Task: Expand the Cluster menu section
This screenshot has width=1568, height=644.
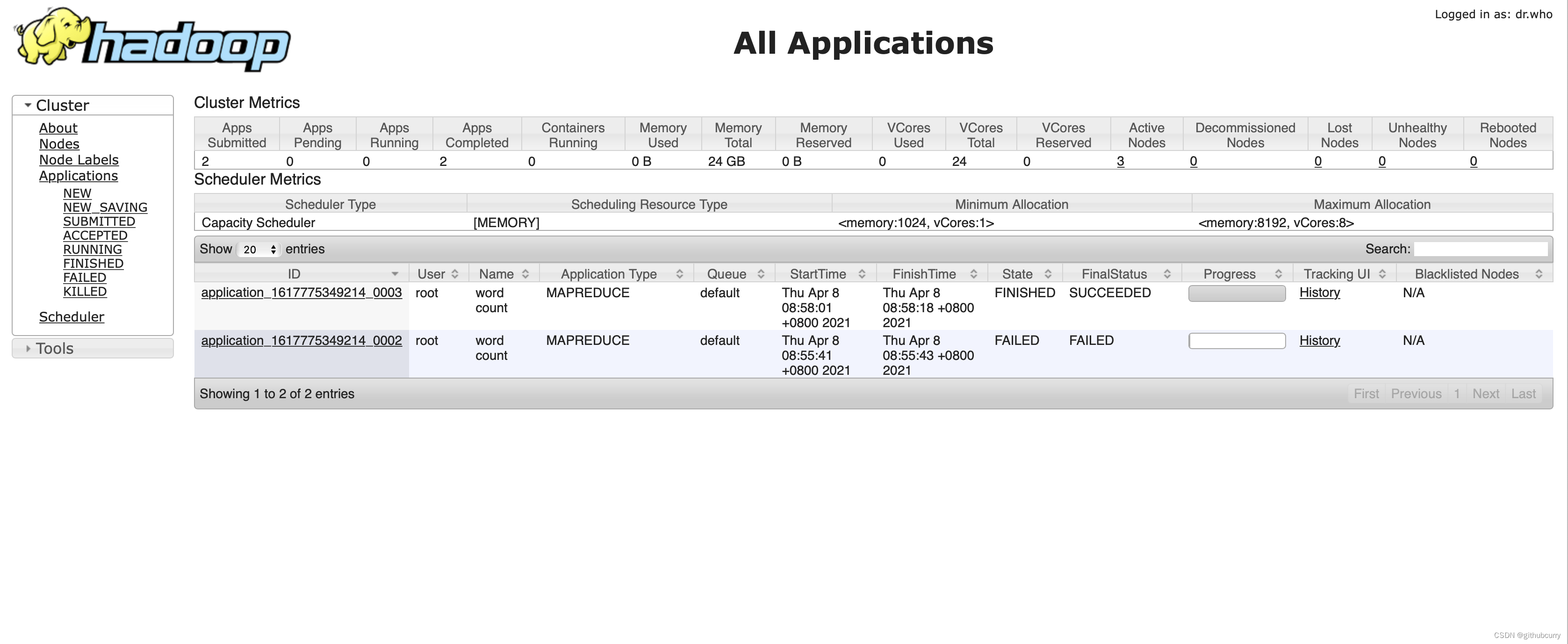Action: click(27, 104)
